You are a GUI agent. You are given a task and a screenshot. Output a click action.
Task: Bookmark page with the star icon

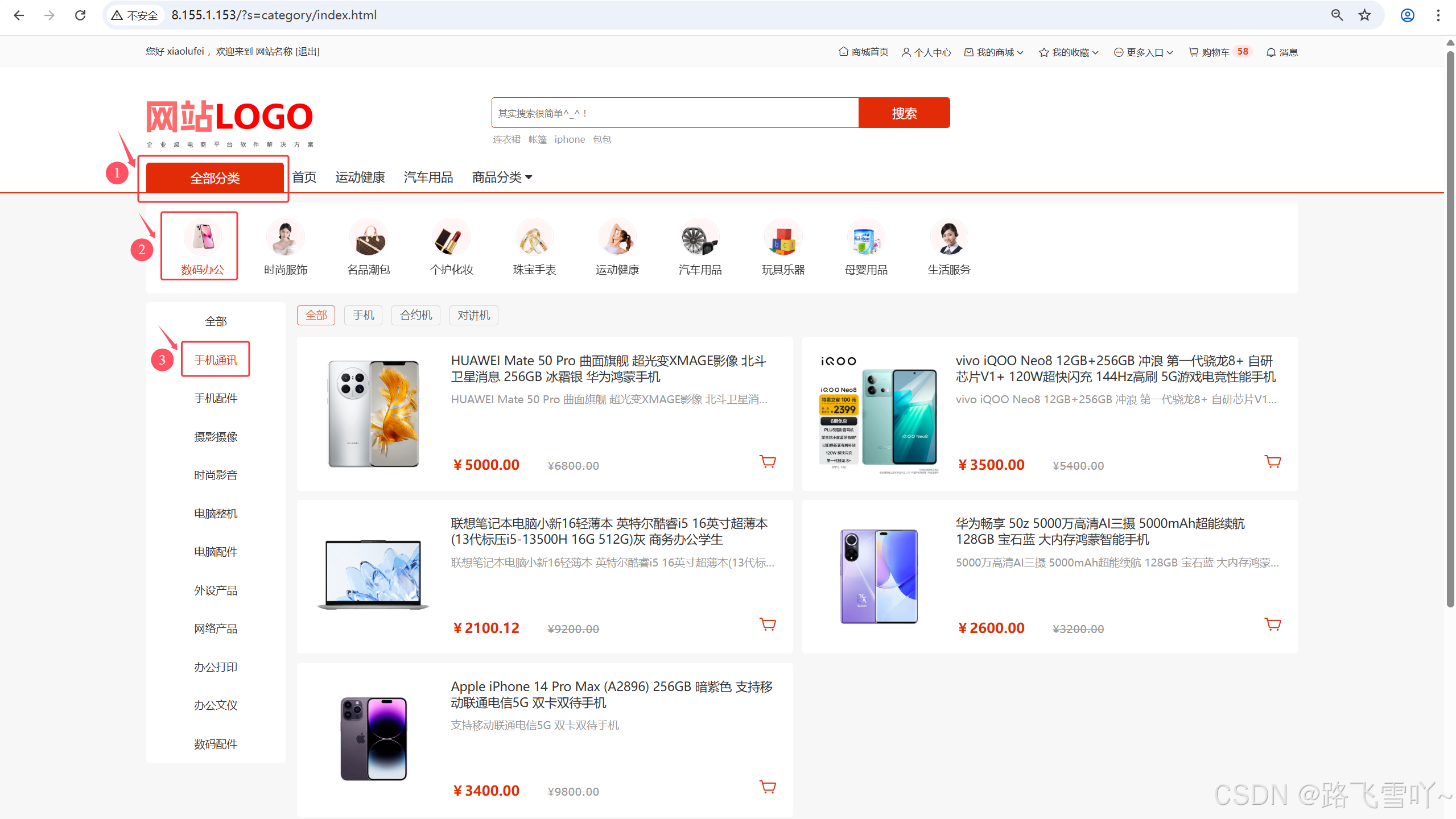(x=1364, y=15)
